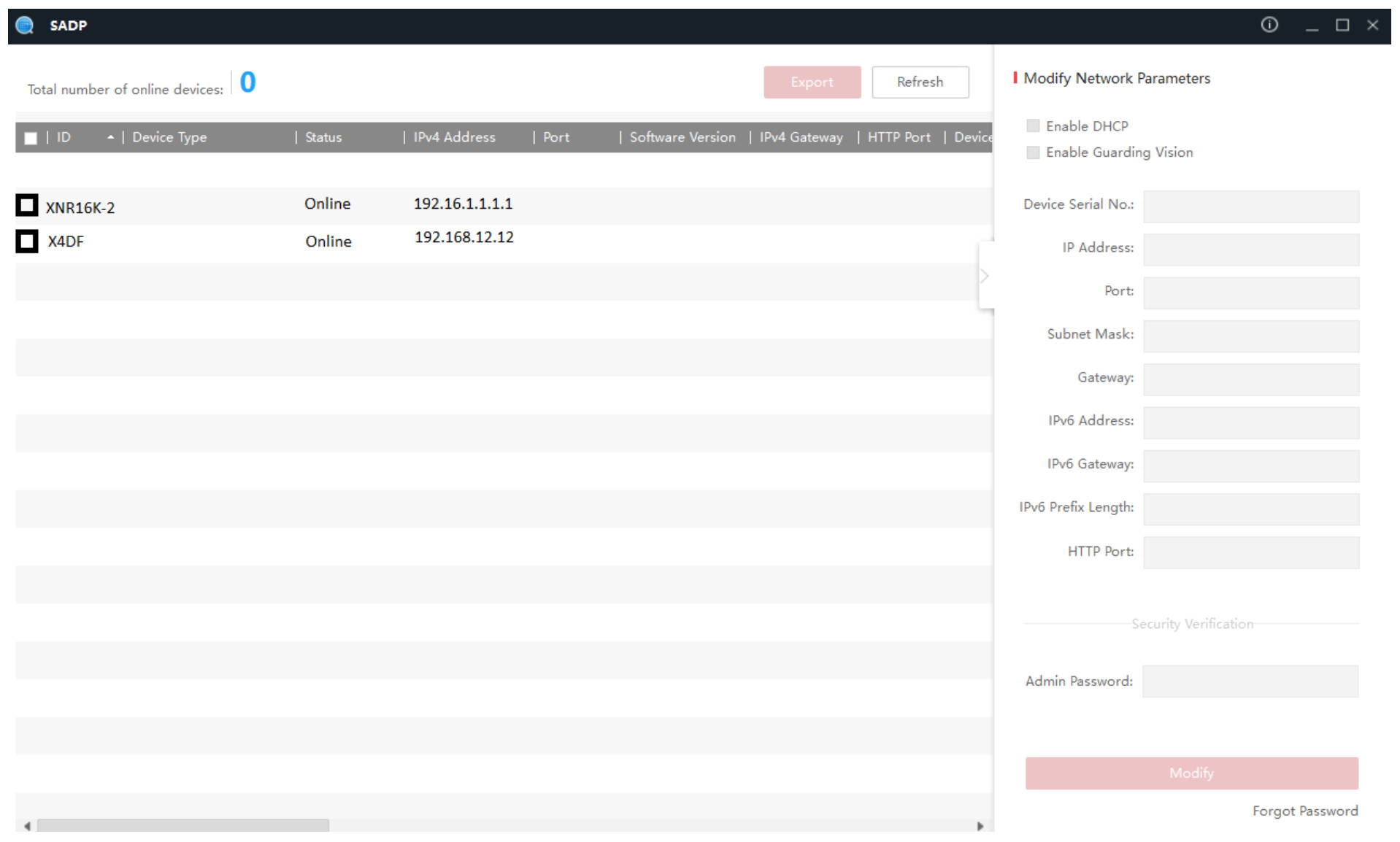
Task: Click the Software Version column header
Action: (x=682, y=137)
